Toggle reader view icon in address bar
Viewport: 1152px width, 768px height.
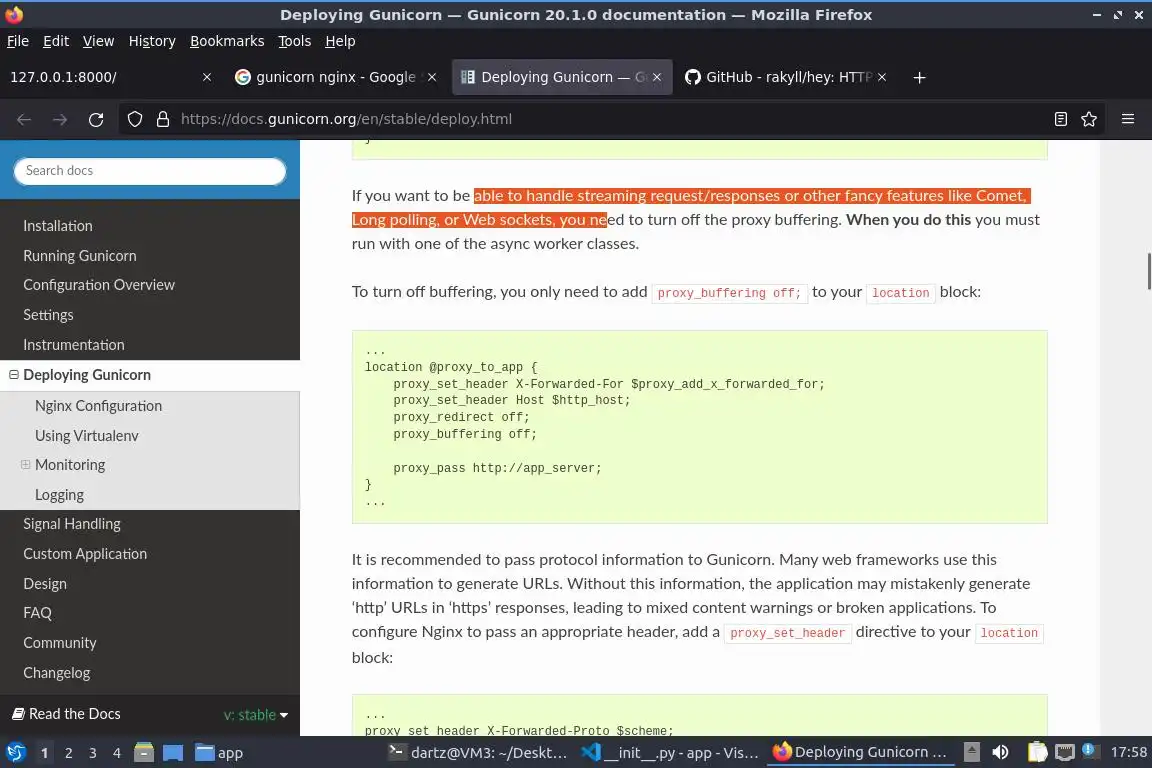tap(1060, 119)
